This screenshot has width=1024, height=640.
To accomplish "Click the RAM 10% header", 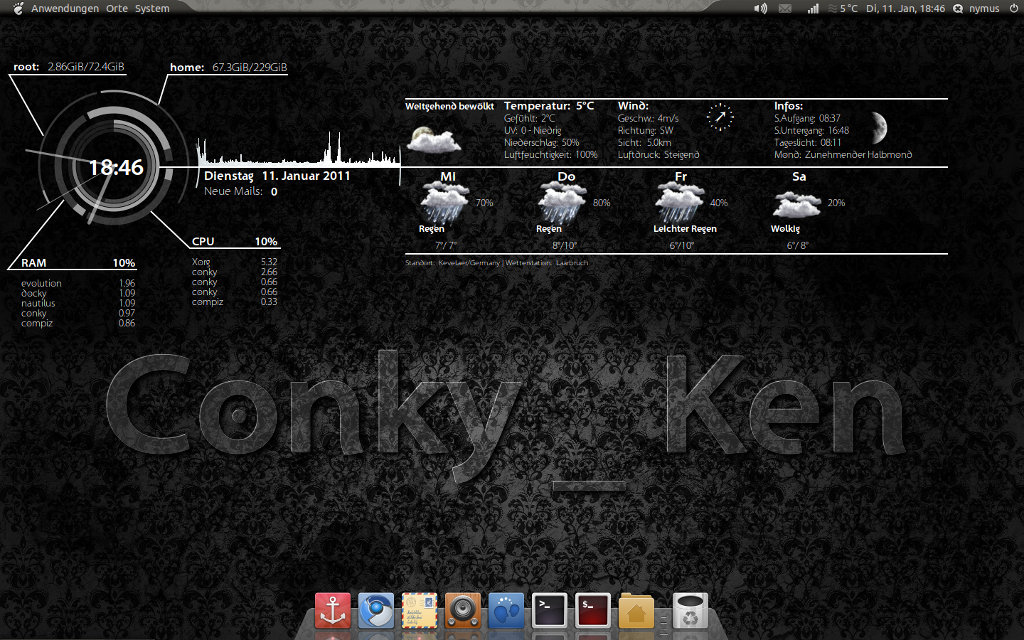I will 78,263.
